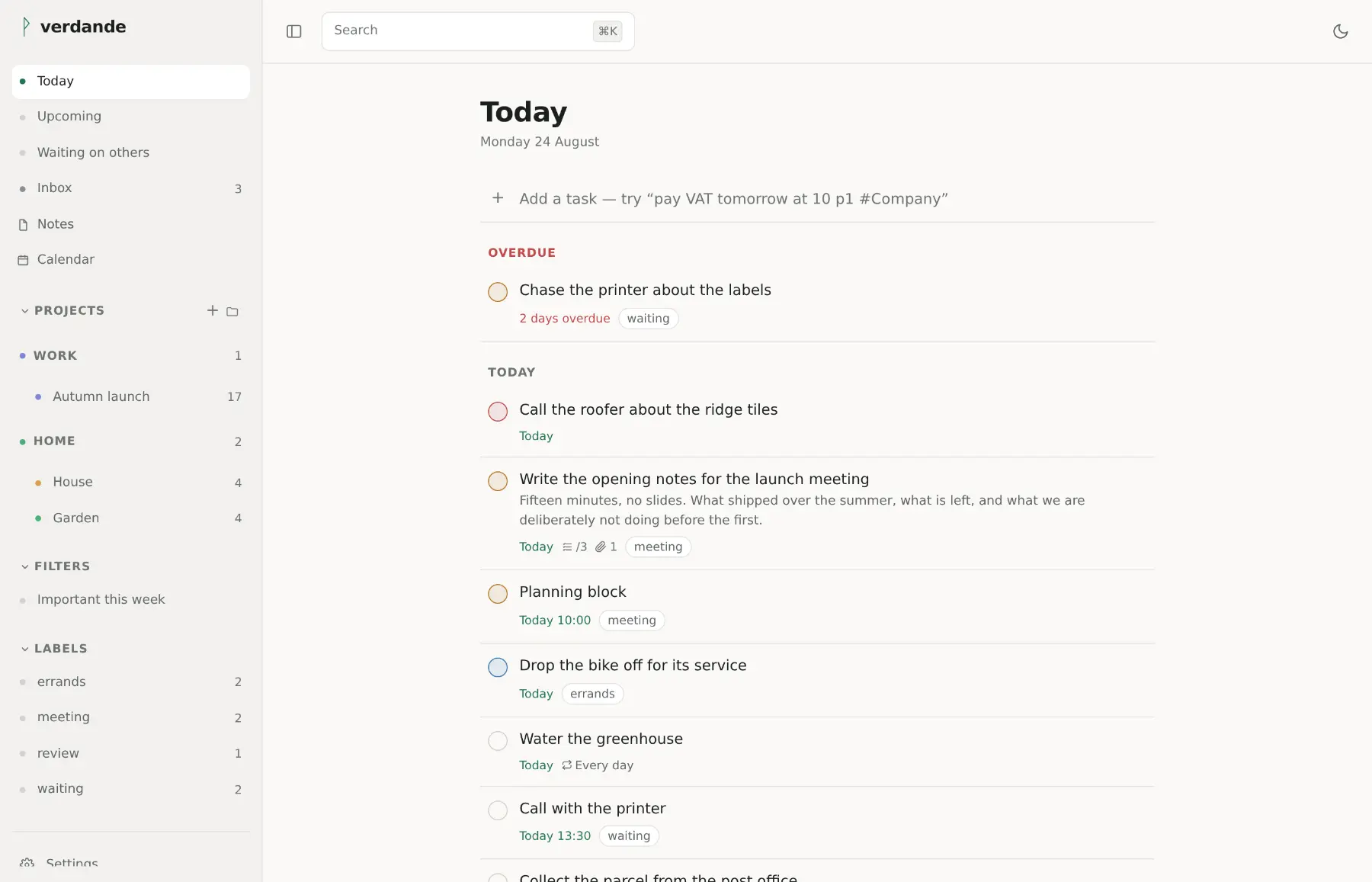The height and width of the screenshot is (882, 1372).
Task: Toggle the sidebar panel icon
Action: (x=294, y=31)
